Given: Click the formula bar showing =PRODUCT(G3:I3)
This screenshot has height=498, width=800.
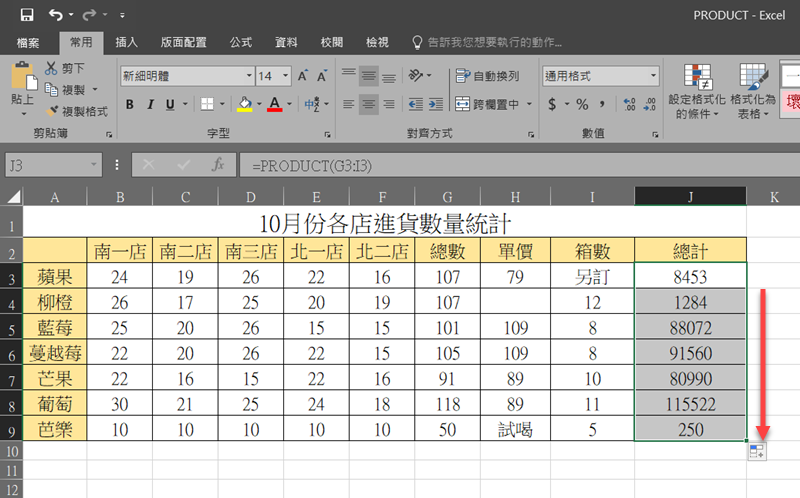Looking at the screenshot, I should [500, 165].
